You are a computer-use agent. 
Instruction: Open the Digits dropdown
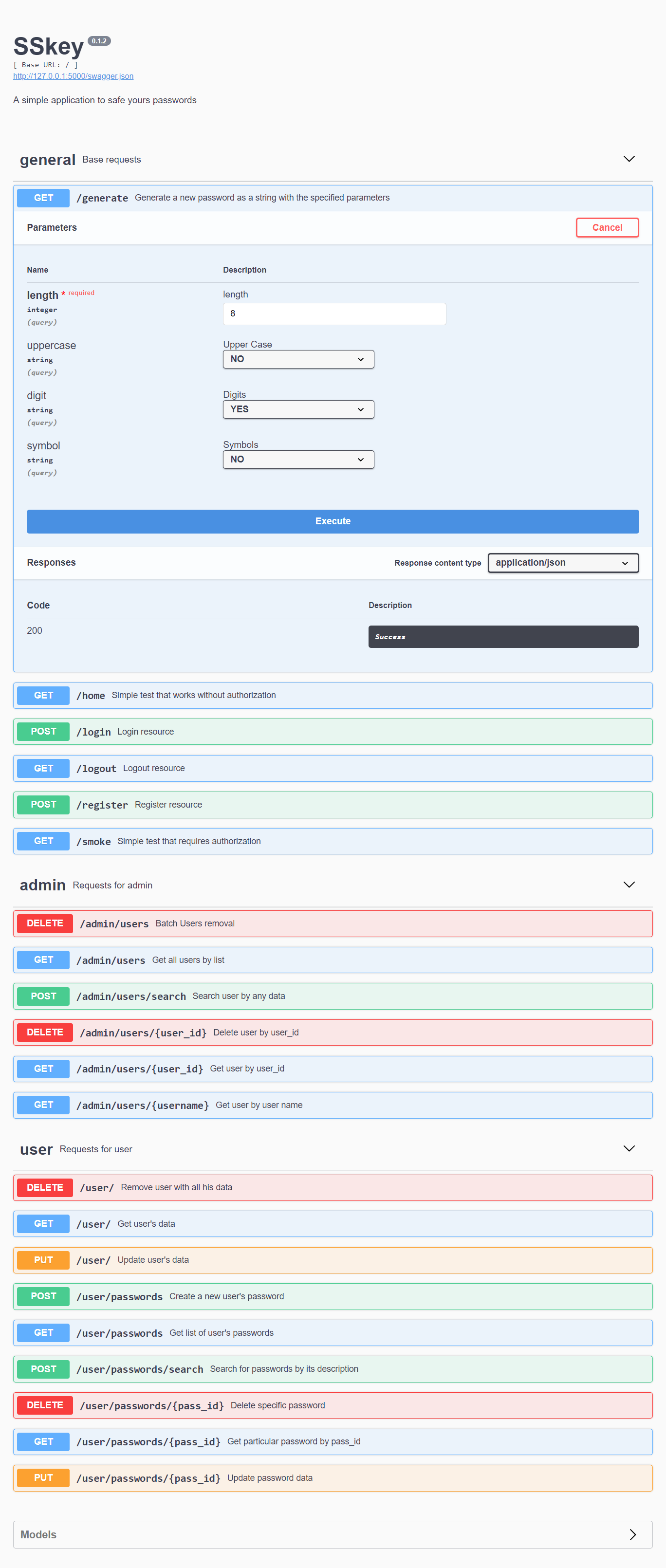(298, 409)
